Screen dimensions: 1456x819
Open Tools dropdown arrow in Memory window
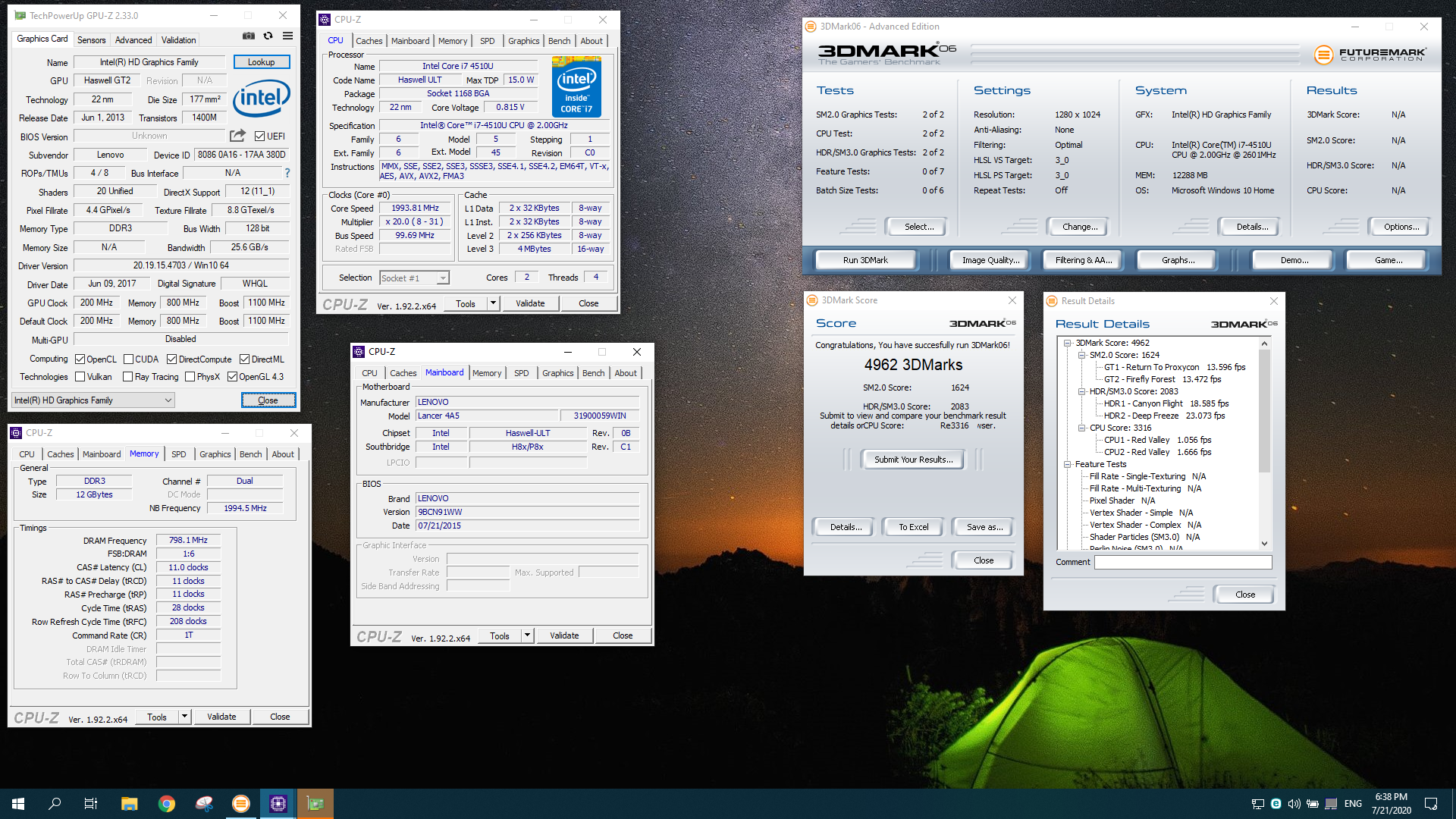tap(184, 717)
